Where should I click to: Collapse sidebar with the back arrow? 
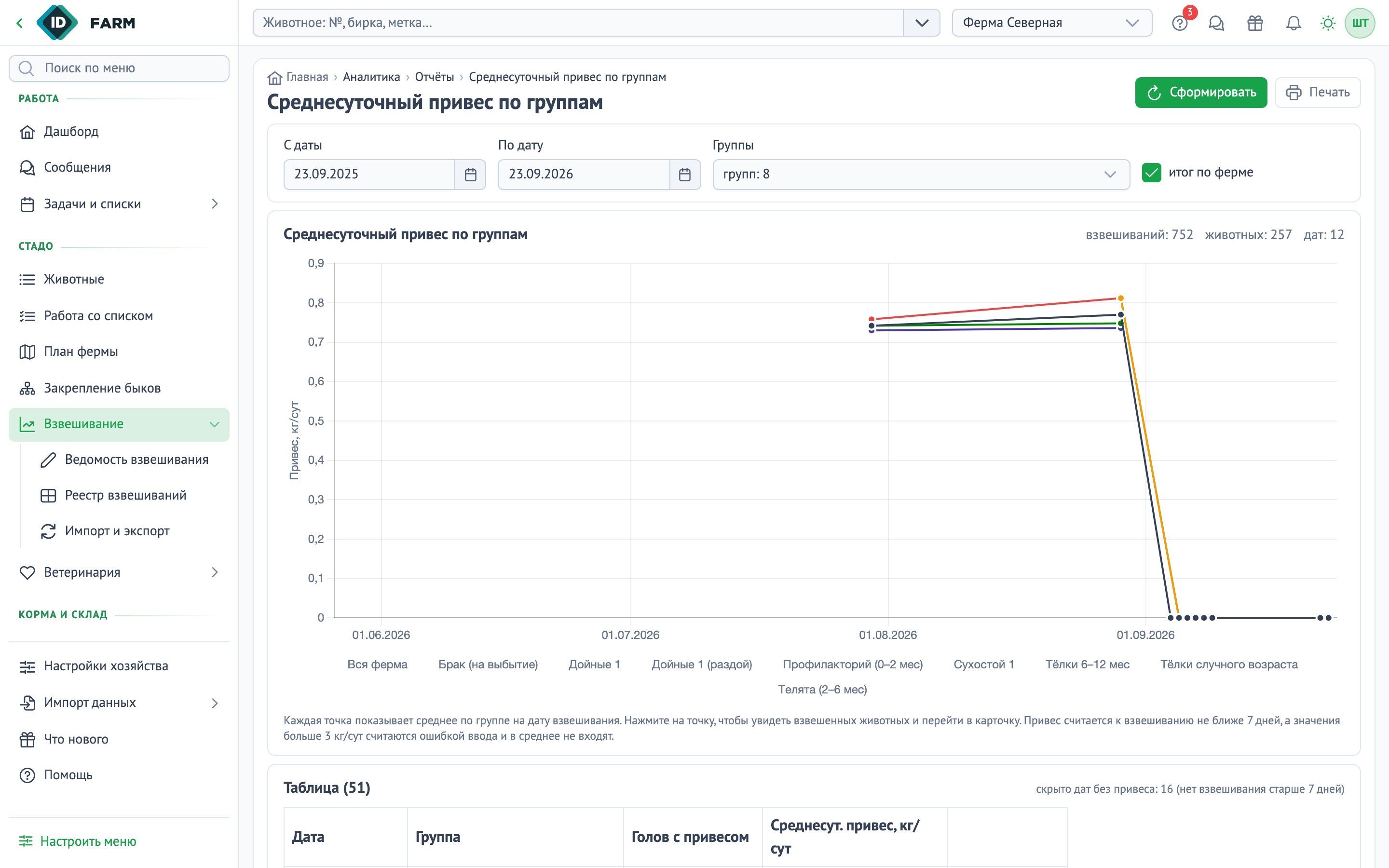click(x=20, y=23)
